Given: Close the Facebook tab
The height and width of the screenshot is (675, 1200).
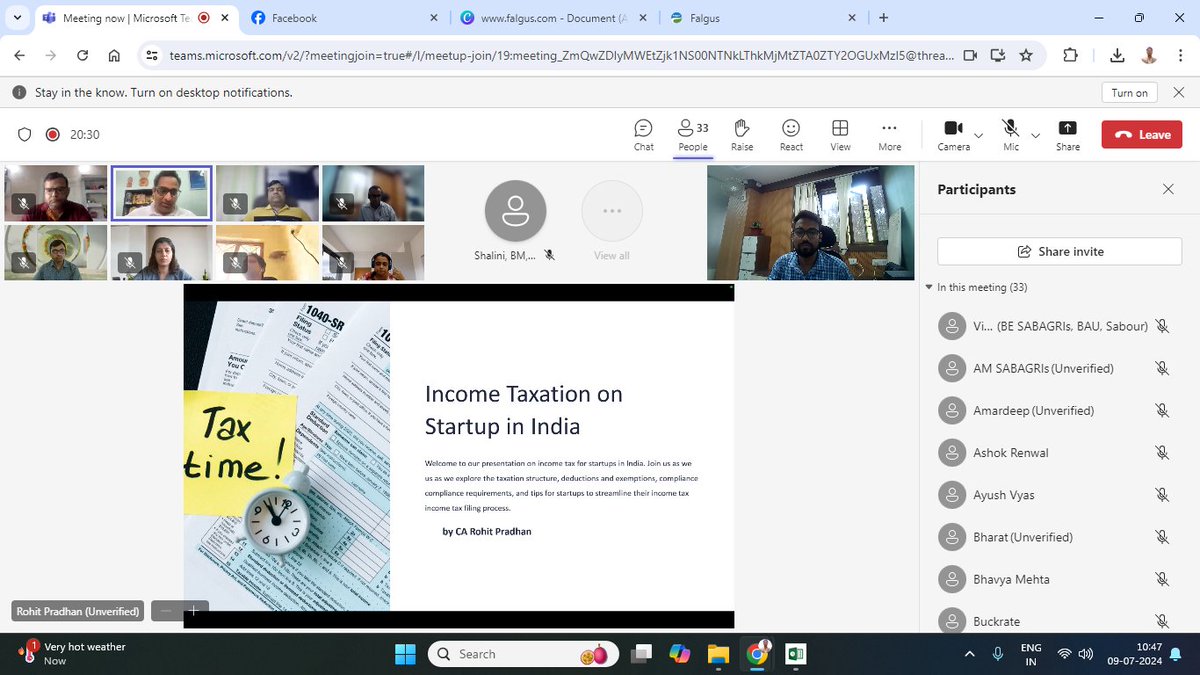Looking at the screenshot, I should (433, 18).
